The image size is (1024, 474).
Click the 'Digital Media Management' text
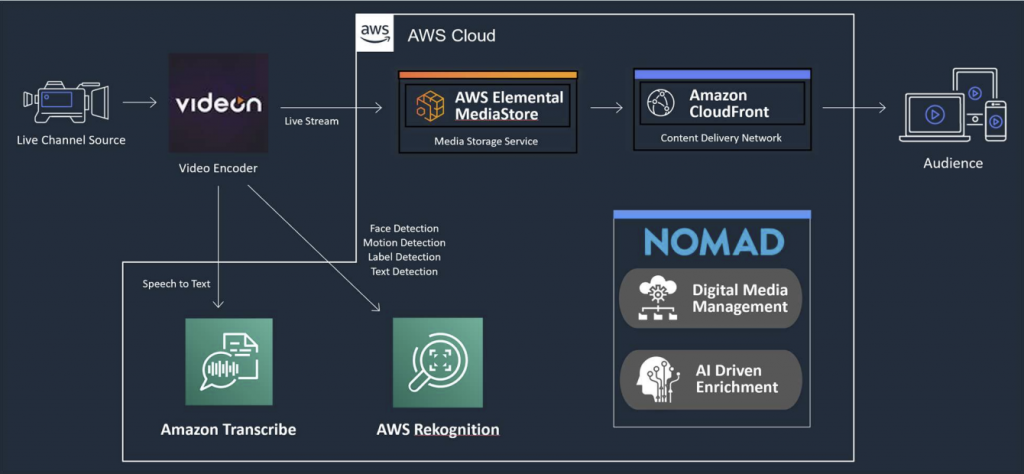[740, 298]
